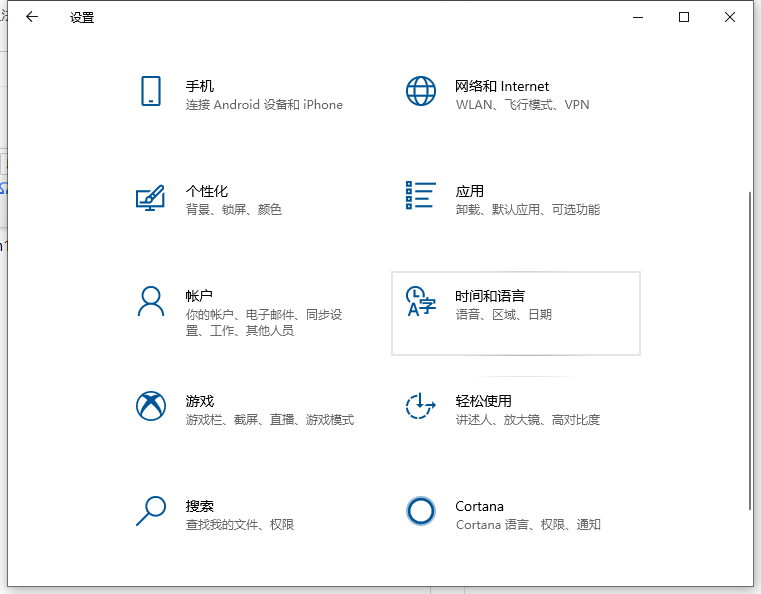This screenshot has height=594, width=761.
Task: Click the 讲述人、放大镜、高对比度 description text
Action: 527,420
